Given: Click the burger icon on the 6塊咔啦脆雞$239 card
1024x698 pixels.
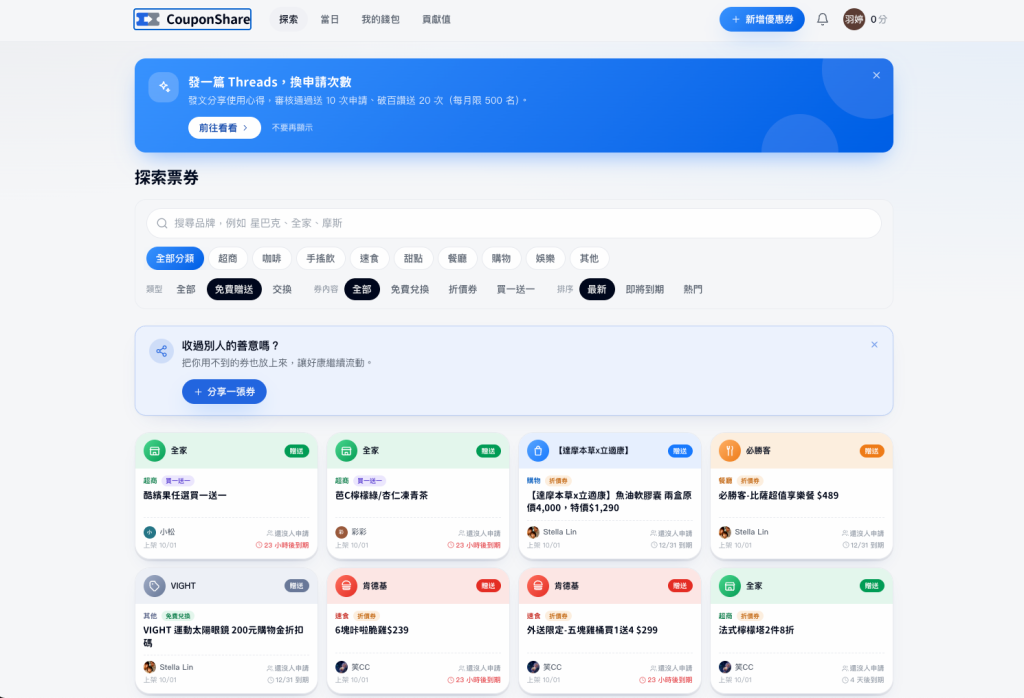Looking at the screenshot, I should pyautogui.click(x=346, y=586).
